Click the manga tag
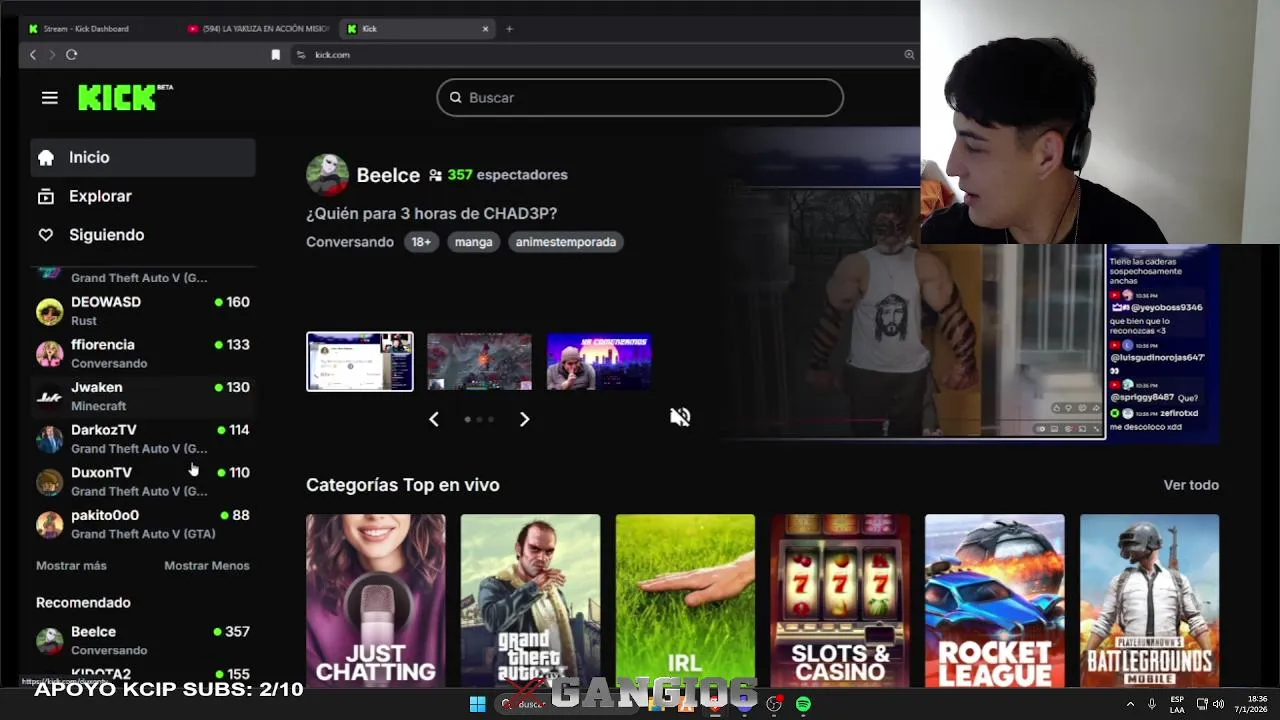This screenshot has height=720, width=1280. click(474, 242)
